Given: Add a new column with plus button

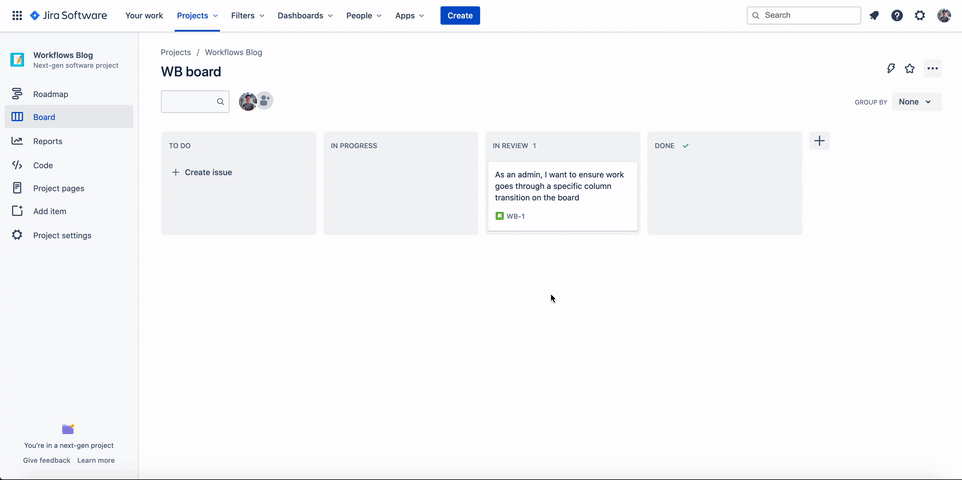Looking at the screenshot, I should click(x=819, y=141).
